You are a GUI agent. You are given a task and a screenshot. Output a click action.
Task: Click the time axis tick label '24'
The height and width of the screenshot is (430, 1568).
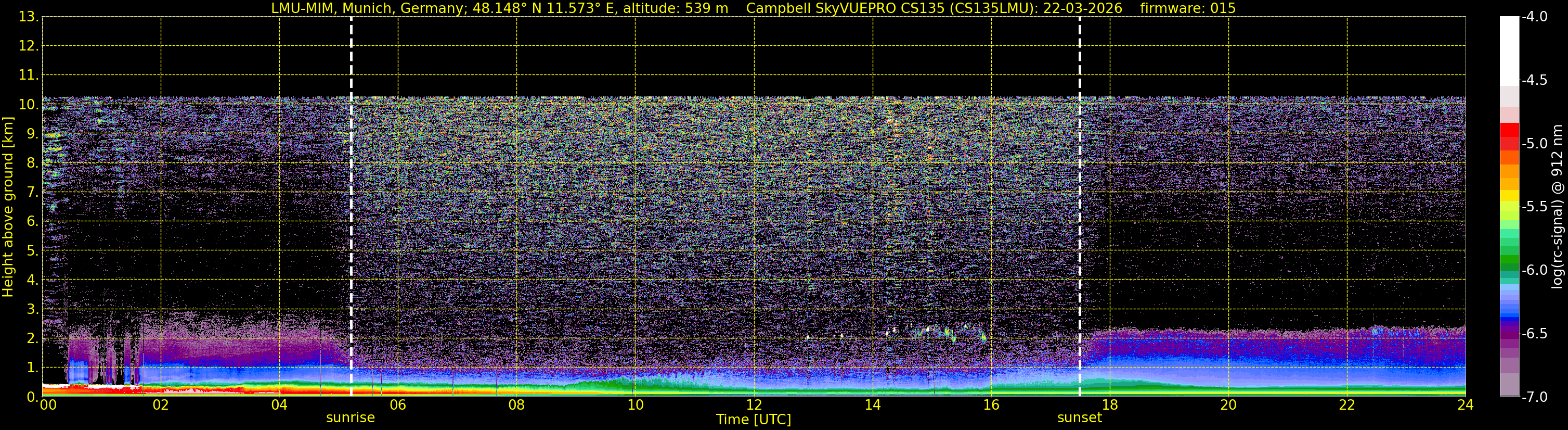point(1466,405)
